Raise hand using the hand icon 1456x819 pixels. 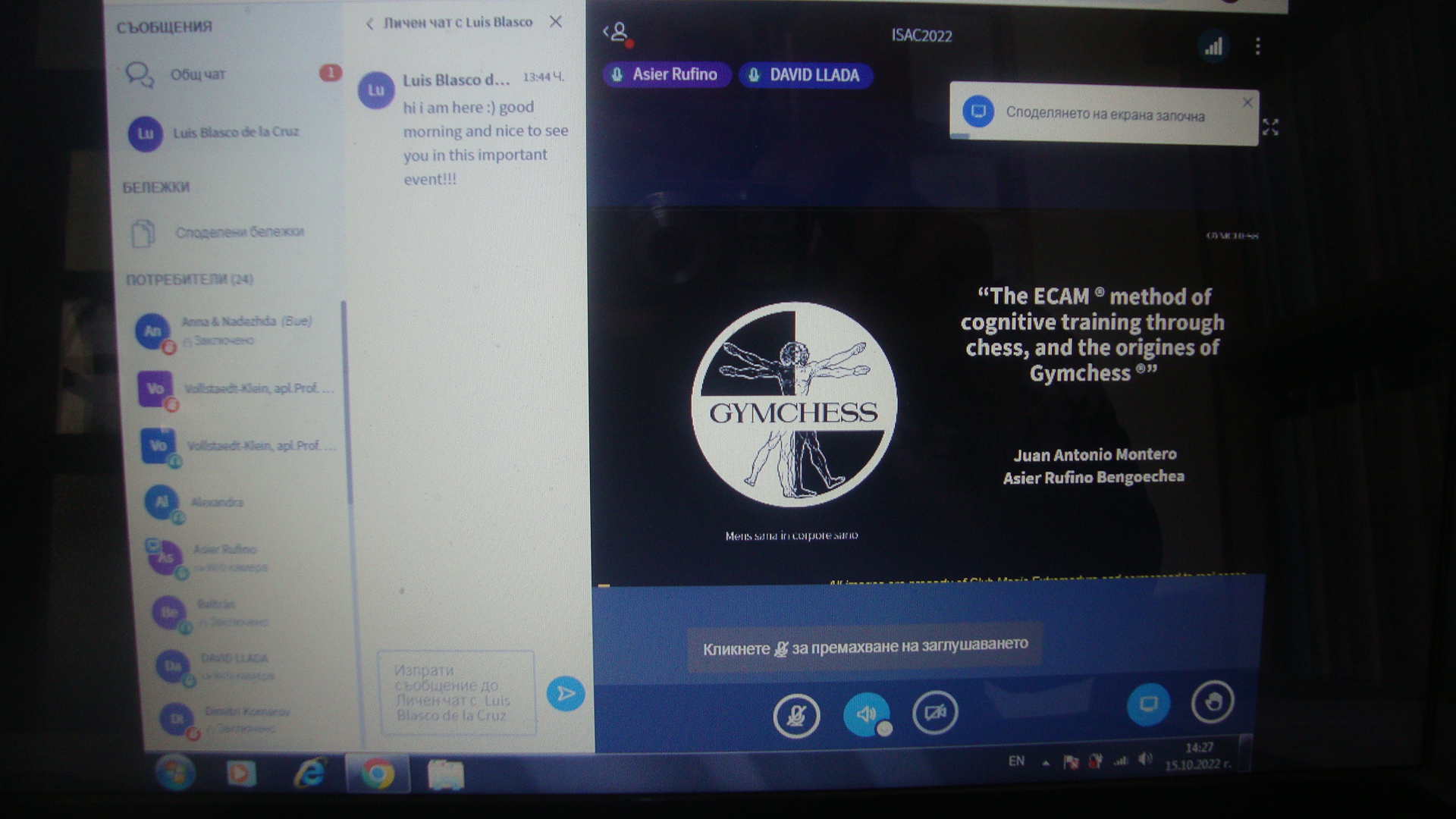pyautogui.click(x=1213, y=701)
